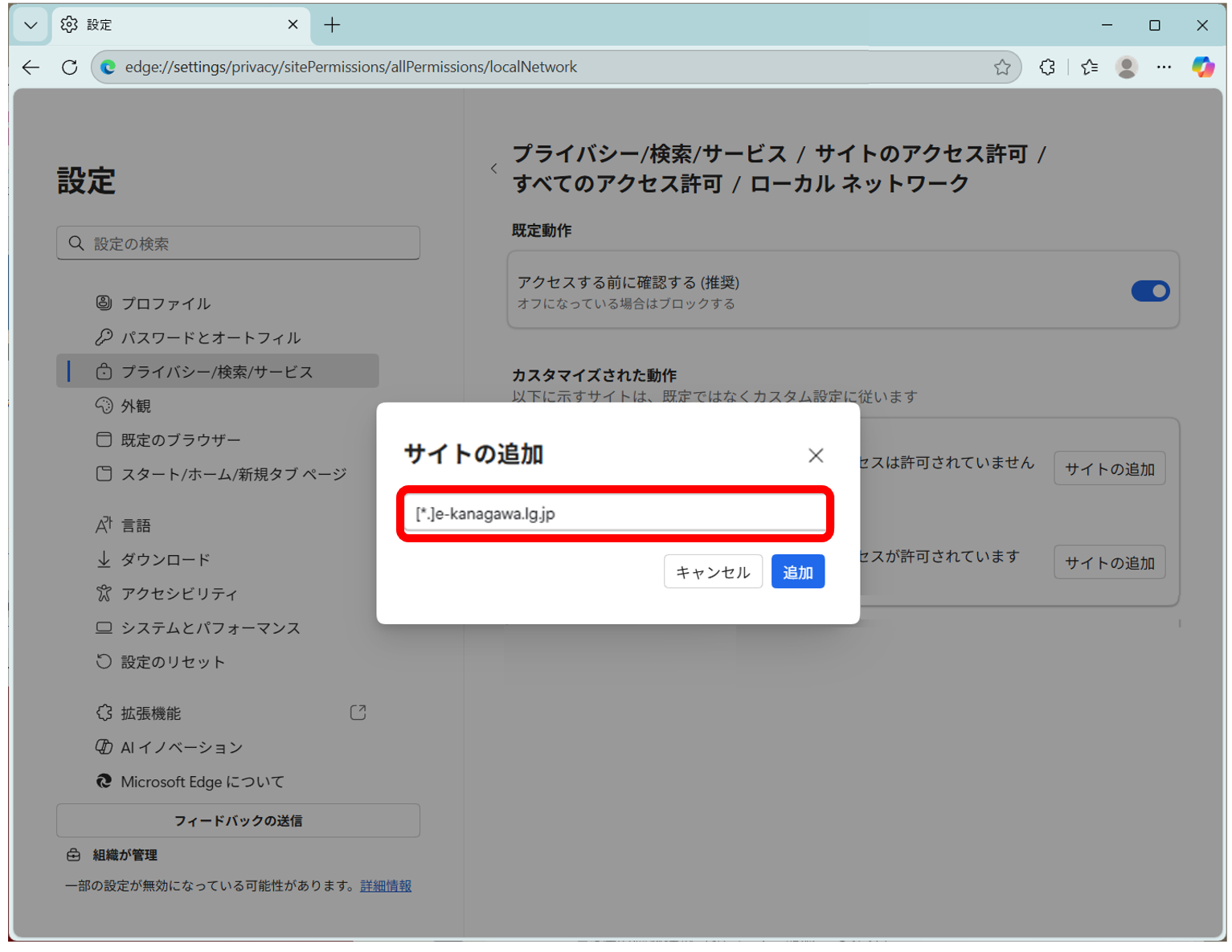Go back using breadcrumb chevron
The height and width of the screenshot is (952, 1232).
[493, 169]
